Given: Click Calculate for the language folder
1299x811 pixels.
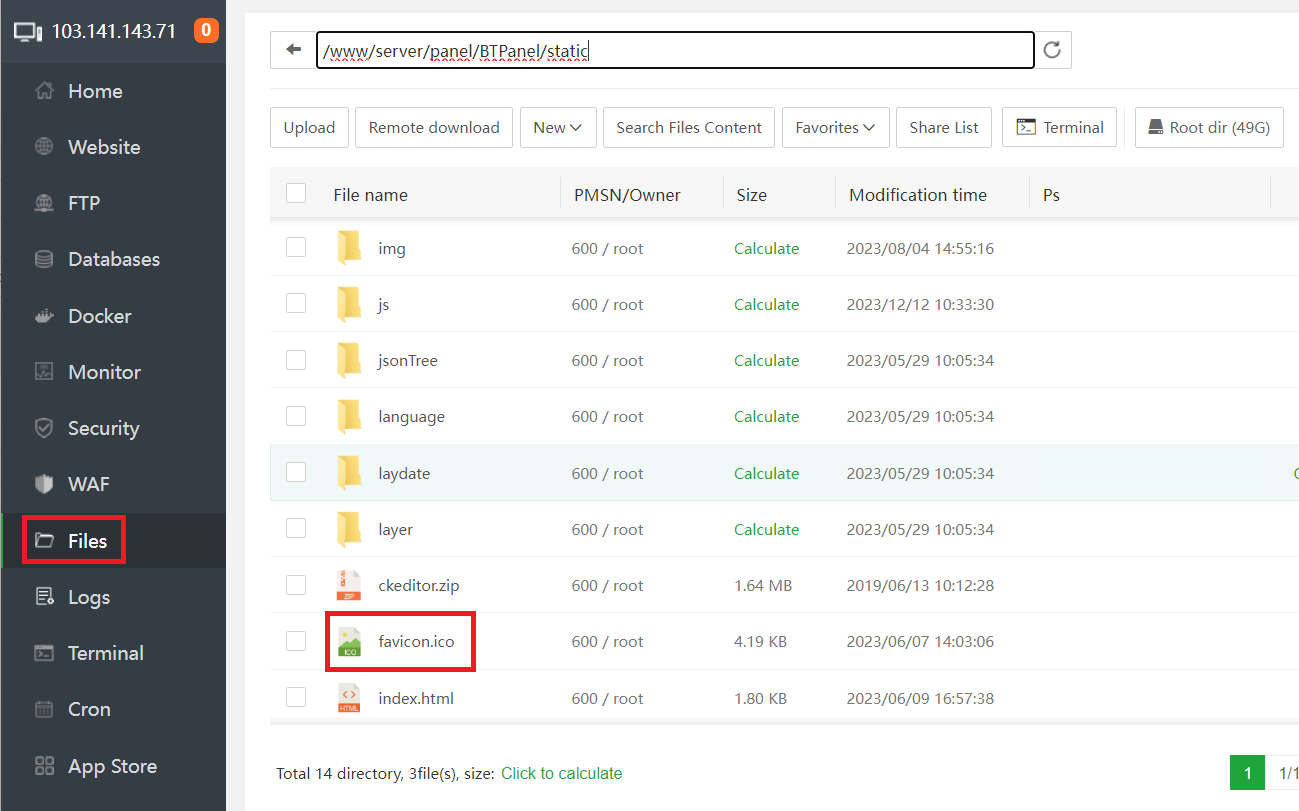Looking at the screenshot, I should pyautogui.click(x=766, y=417).
